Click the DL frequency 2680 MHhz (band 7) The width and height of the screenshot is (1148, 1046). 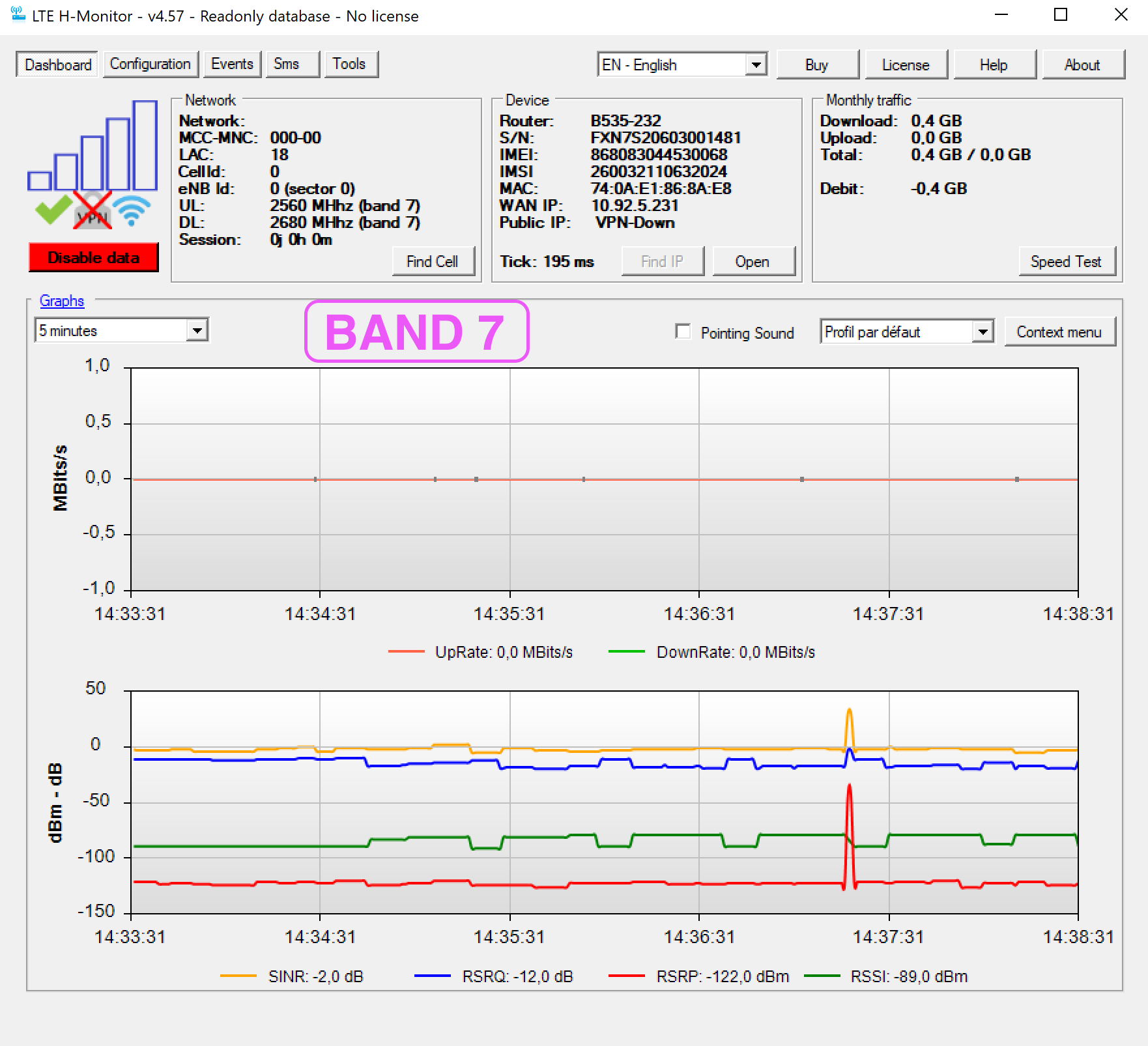pos(345,222)
